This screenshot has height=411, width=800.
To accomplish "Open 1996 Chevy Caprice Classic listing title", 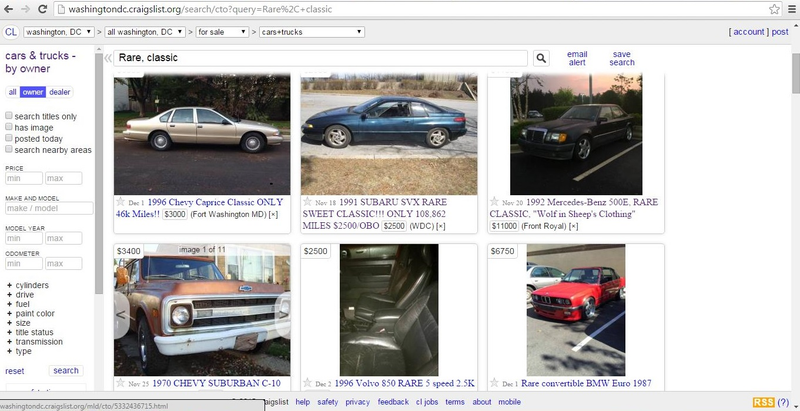I will pos(199,208).
